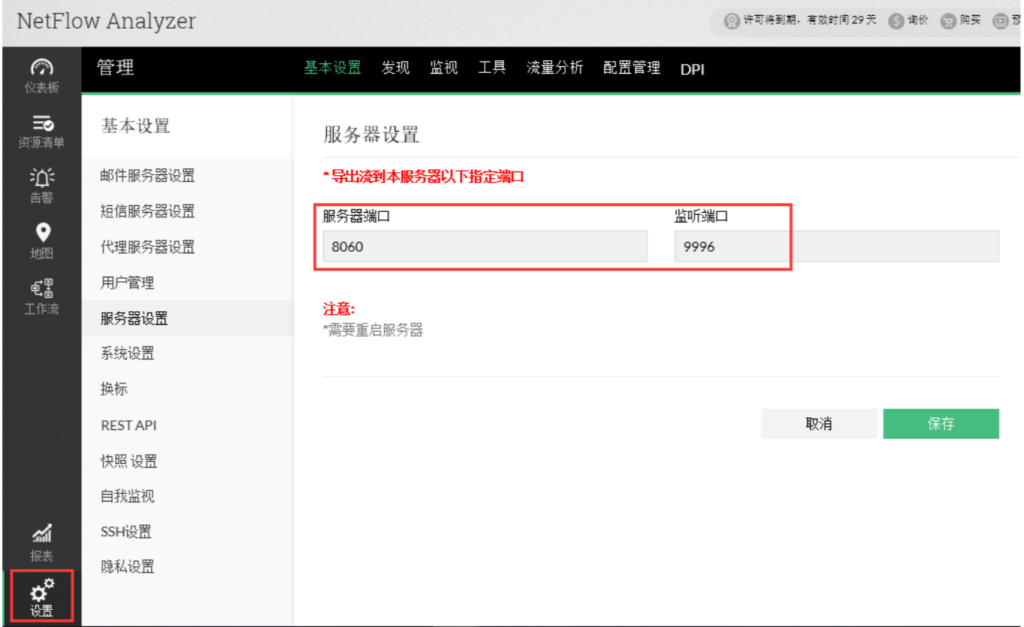Click the 基本设置 sidebar heading
Screen dimensions: 1024x627
click(136, 126)
